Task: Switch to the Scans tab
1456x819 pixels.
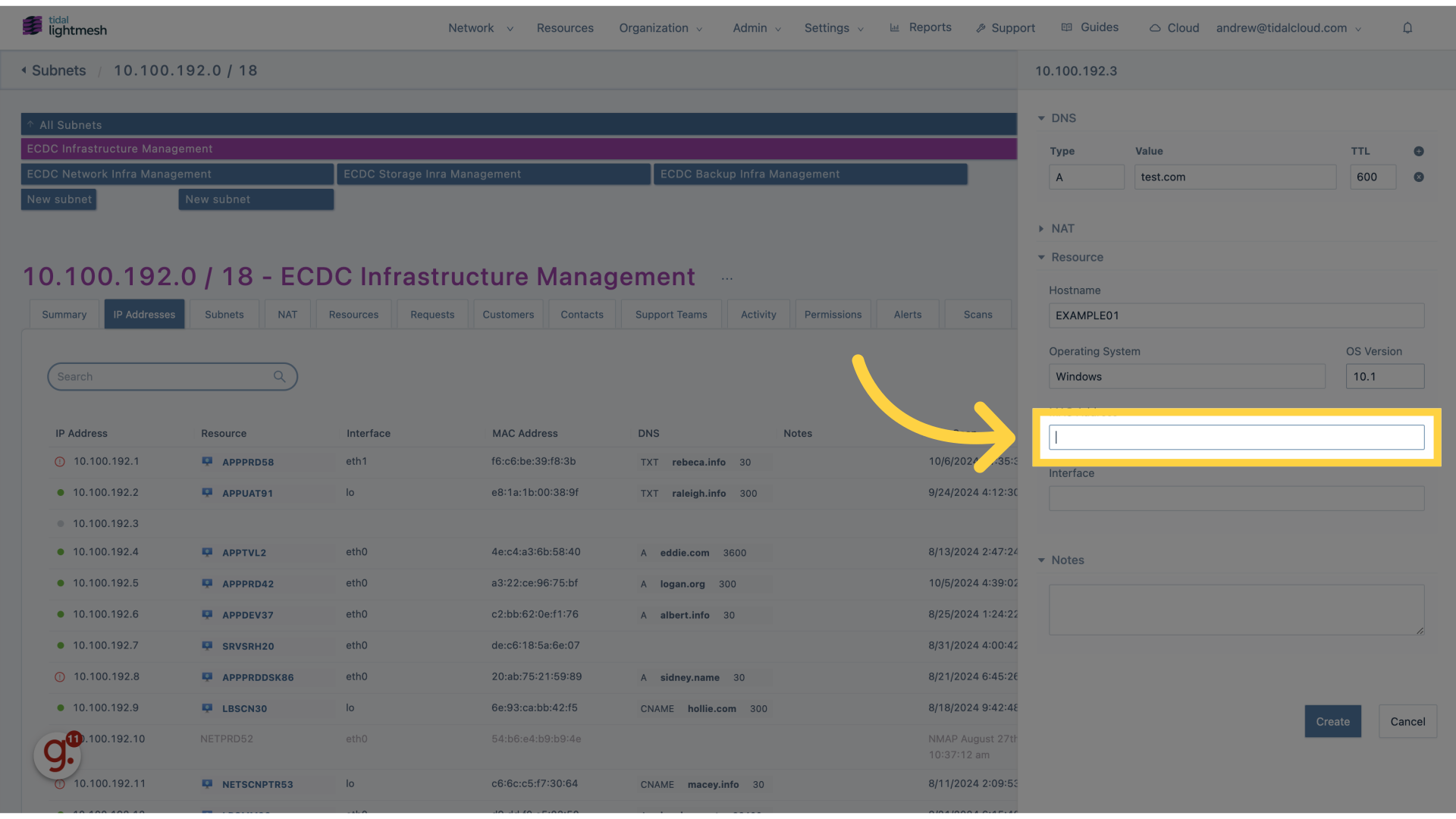Action: (x=978, y=314)
